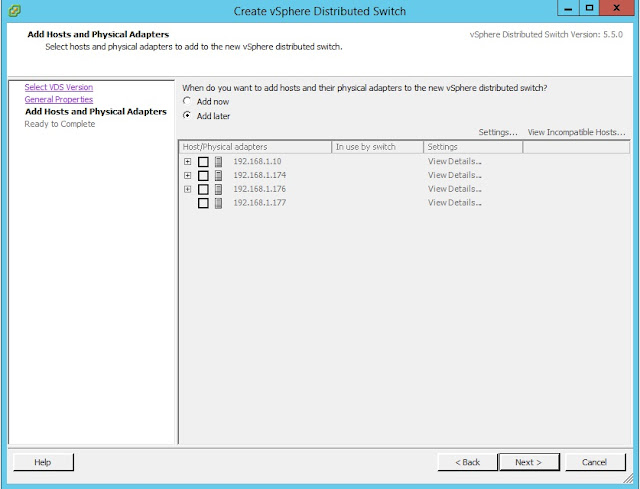Click the Cancel button
Screen dimensions: 640x489
[595, 462]
